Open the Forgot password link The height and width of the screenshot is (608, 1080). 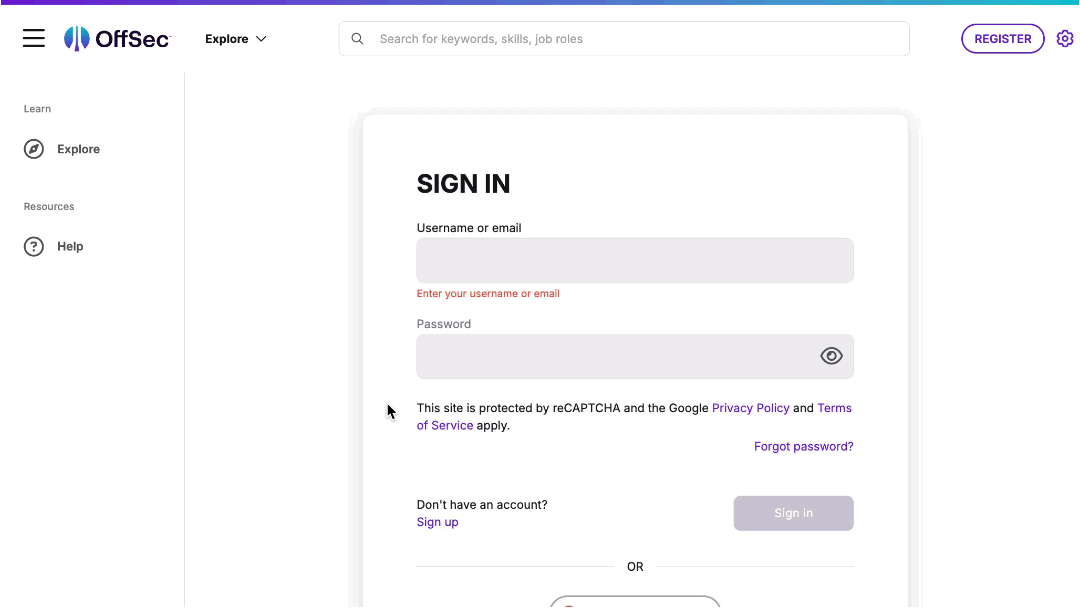tap(803, 446)
